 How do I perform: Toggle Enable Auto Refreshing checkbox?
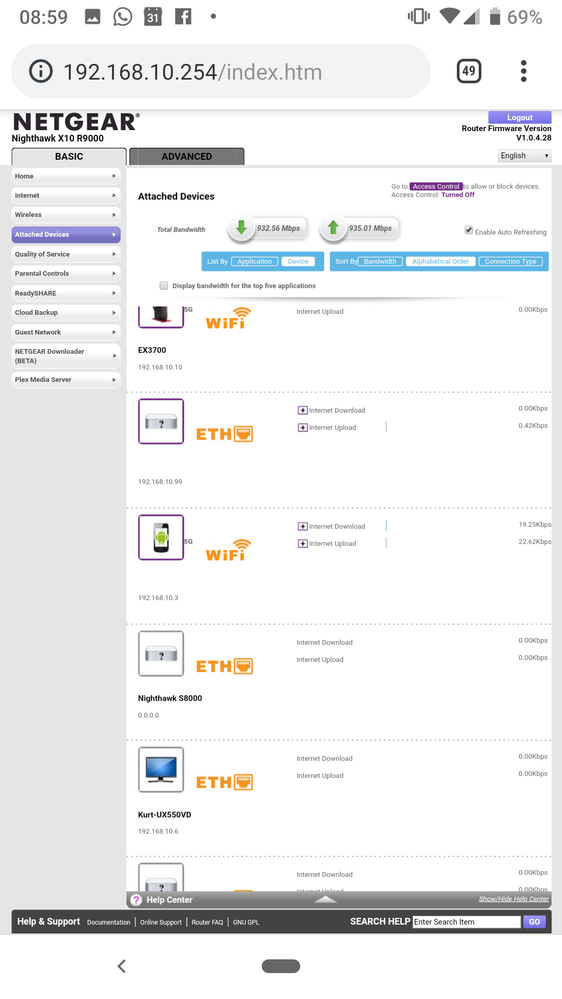click(469, 230)
